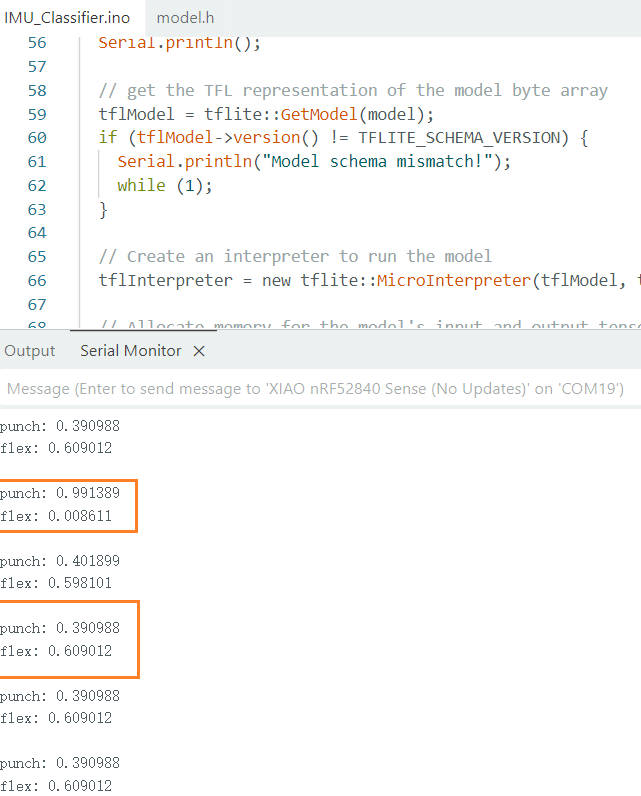The height and width of the screenshot is (796, 641).
Task: Click line number 63 in the gutter
Action: click(x=37, y=210)
